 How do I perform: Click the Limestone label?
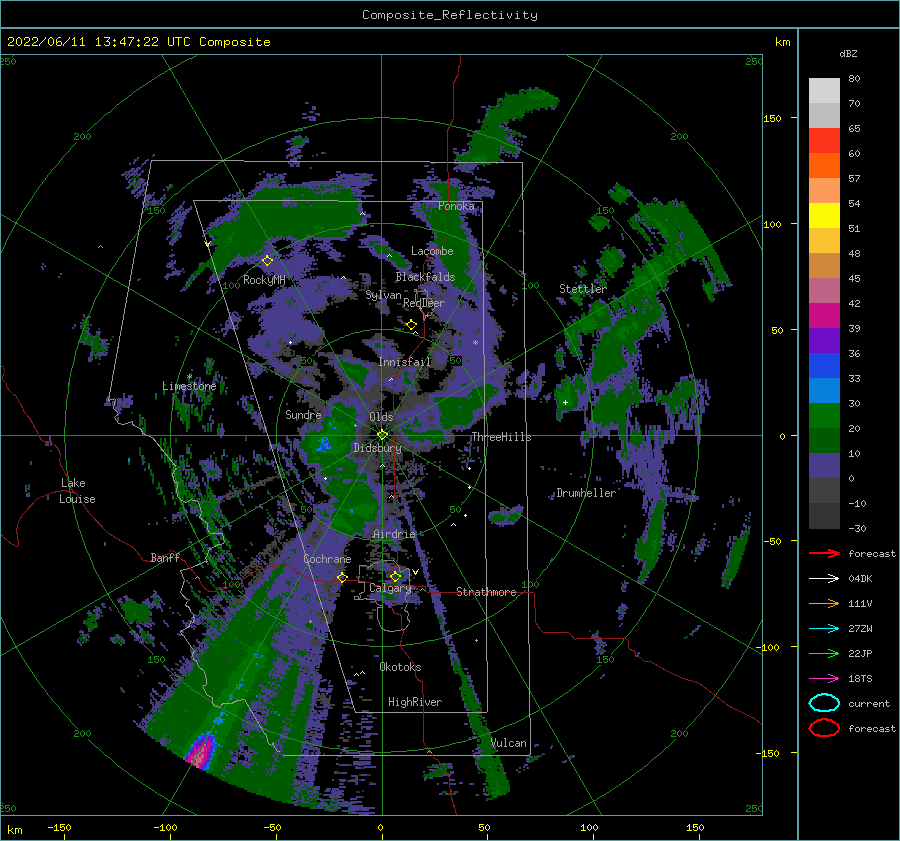pyautogui.click(x=189, y=386)
